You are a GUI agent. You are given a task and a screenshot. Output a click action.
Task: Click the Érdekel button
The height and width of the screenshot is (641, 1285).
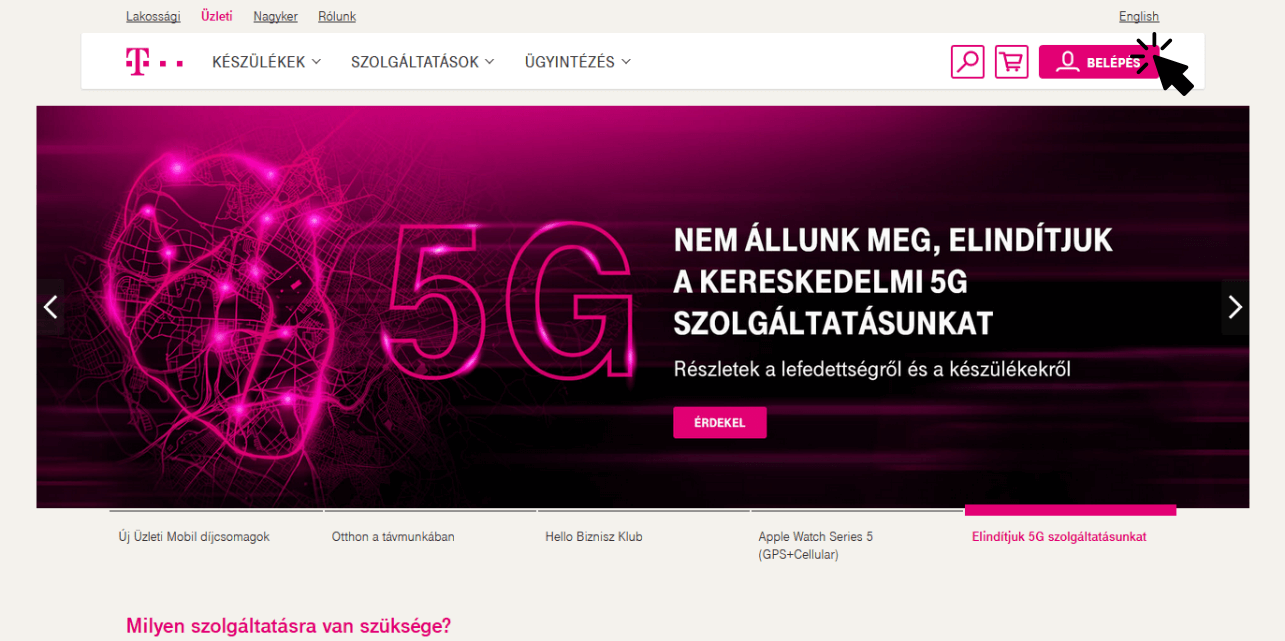[x=720, y=422]
